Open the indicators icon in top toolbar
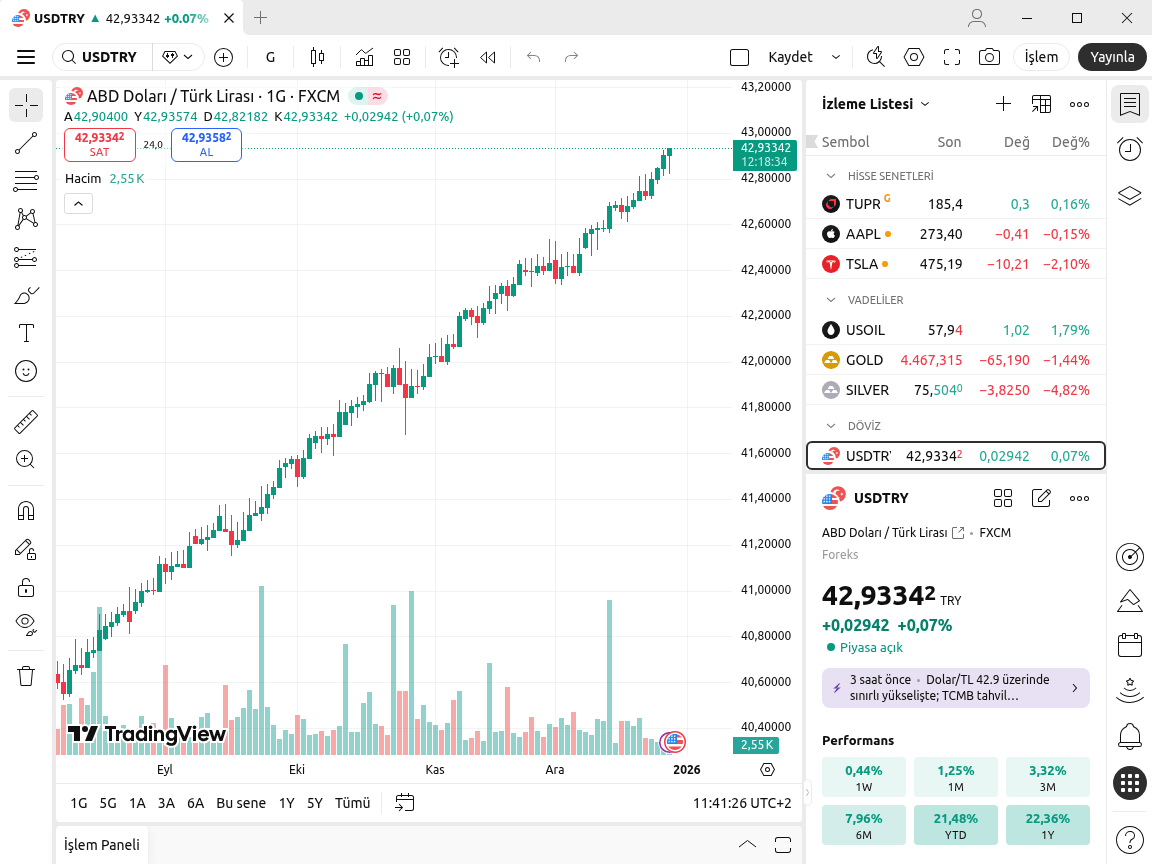The image size is (1152, 864). point(364,57)
